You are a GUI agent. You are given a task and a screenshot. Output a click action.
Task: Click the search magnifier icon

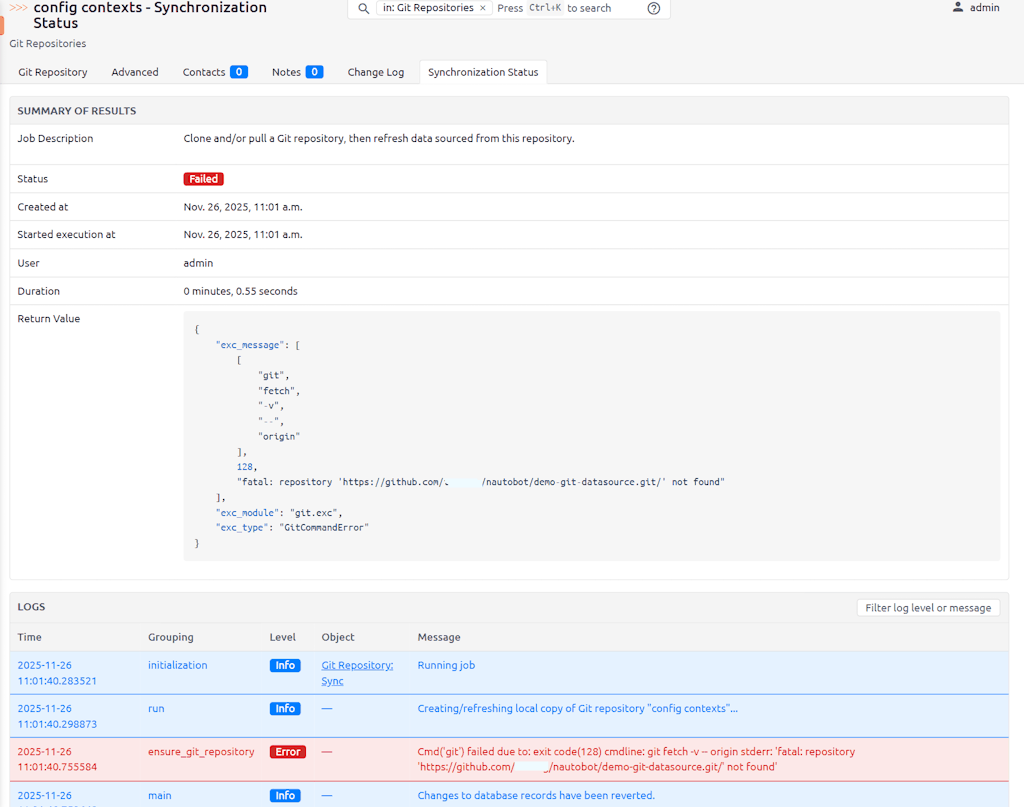(x=364, y=8)
